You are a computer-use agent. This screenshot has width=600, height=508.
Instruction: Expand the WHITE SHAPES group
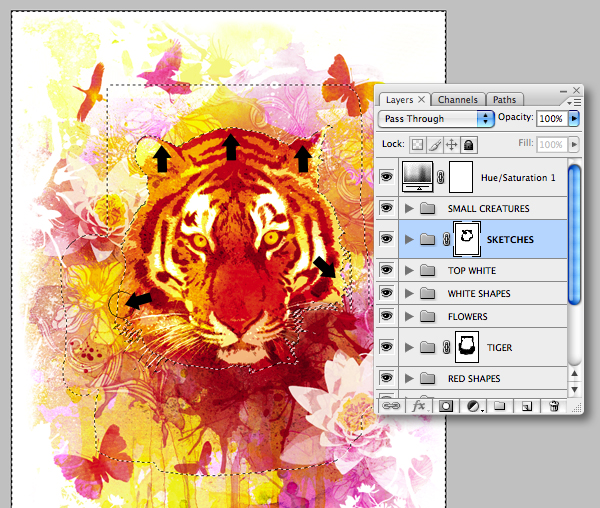pos(409,293)
